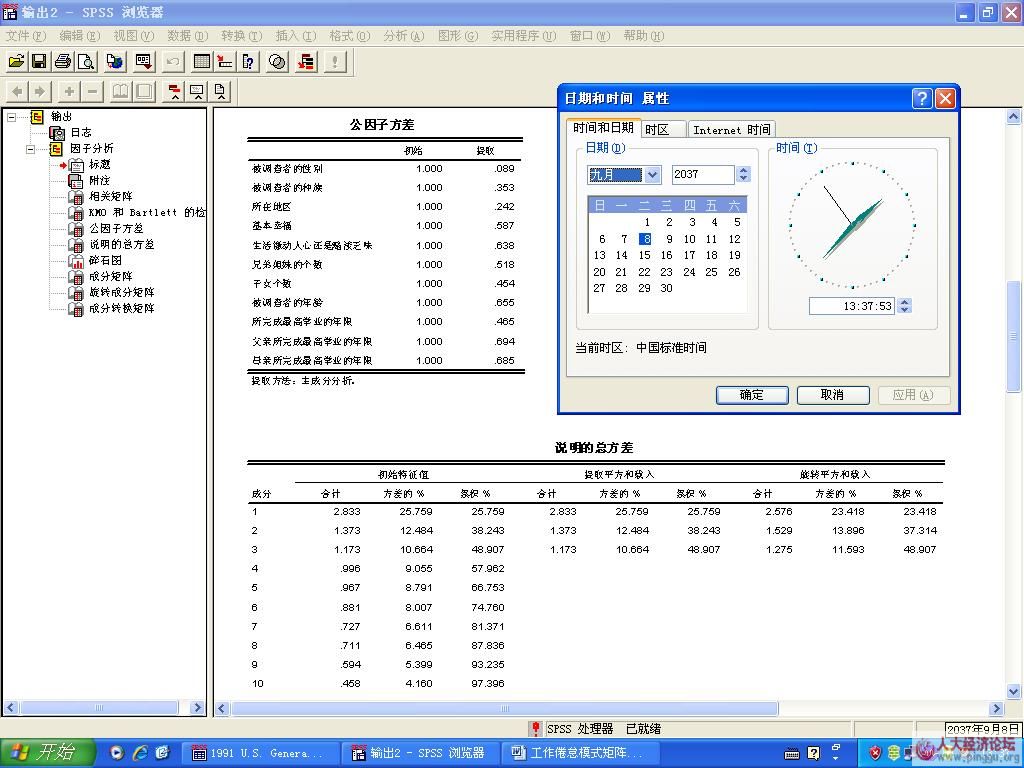
Task: Click the Use Sets overlapping circles icon
Action: point(278,62)
